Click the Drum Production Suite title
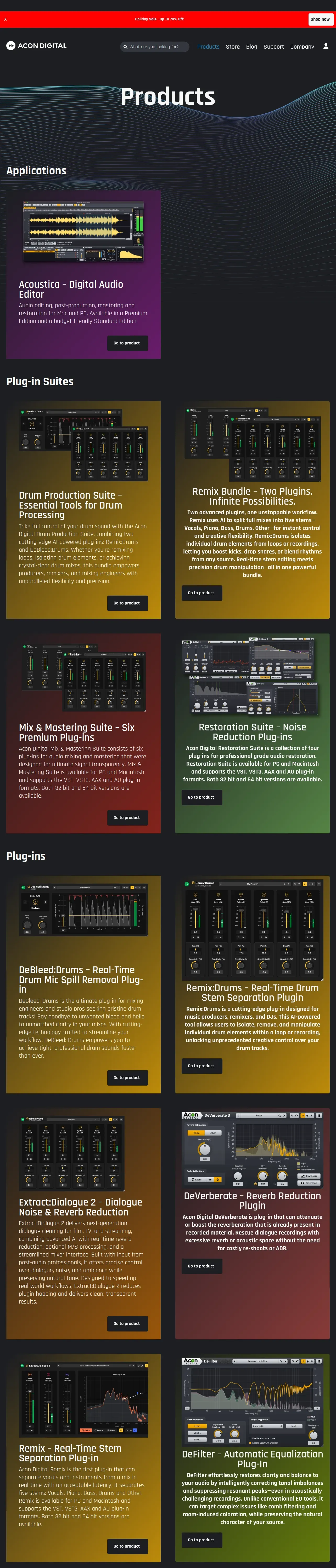 (70, 505)
